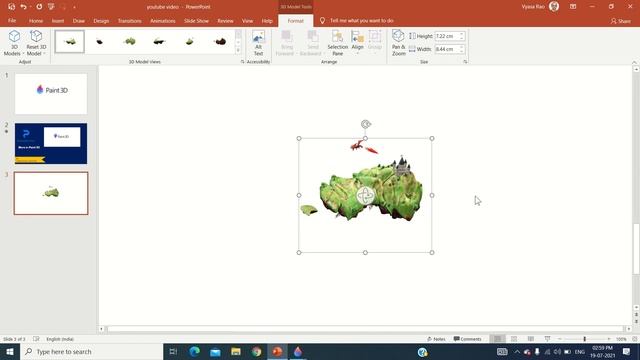Open the Align options
Image resolution: width=640 pixels, height=360 pixels.
point(357,43)
